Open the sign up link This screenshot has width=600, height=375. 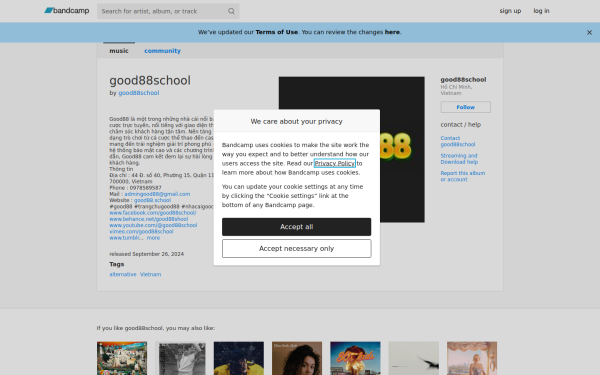[510, 11]
